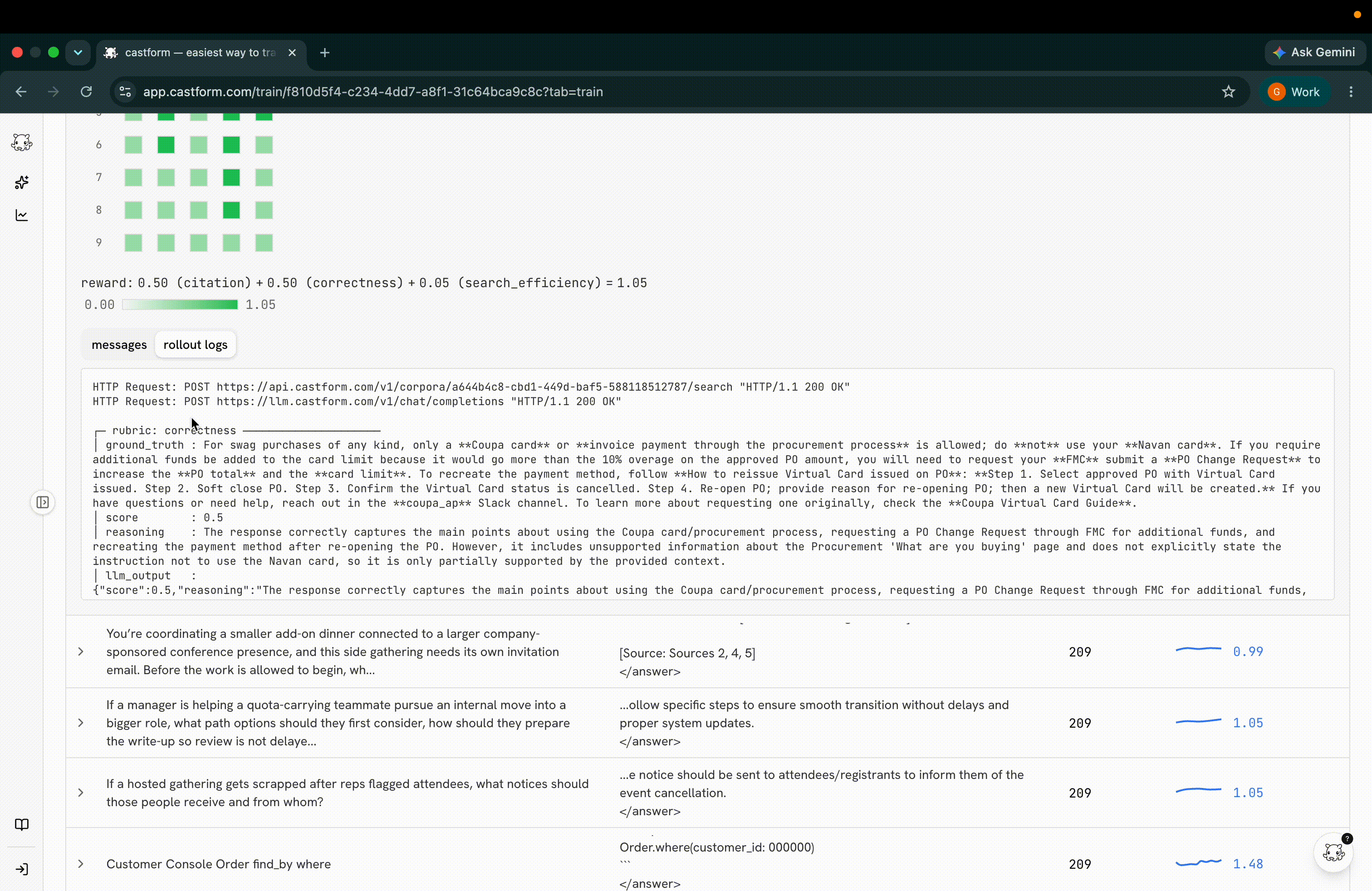The height and width of the screenshot is (891, 1372).
Task: Select row 6 fourth dark green cell
Action: pos(231,145)
